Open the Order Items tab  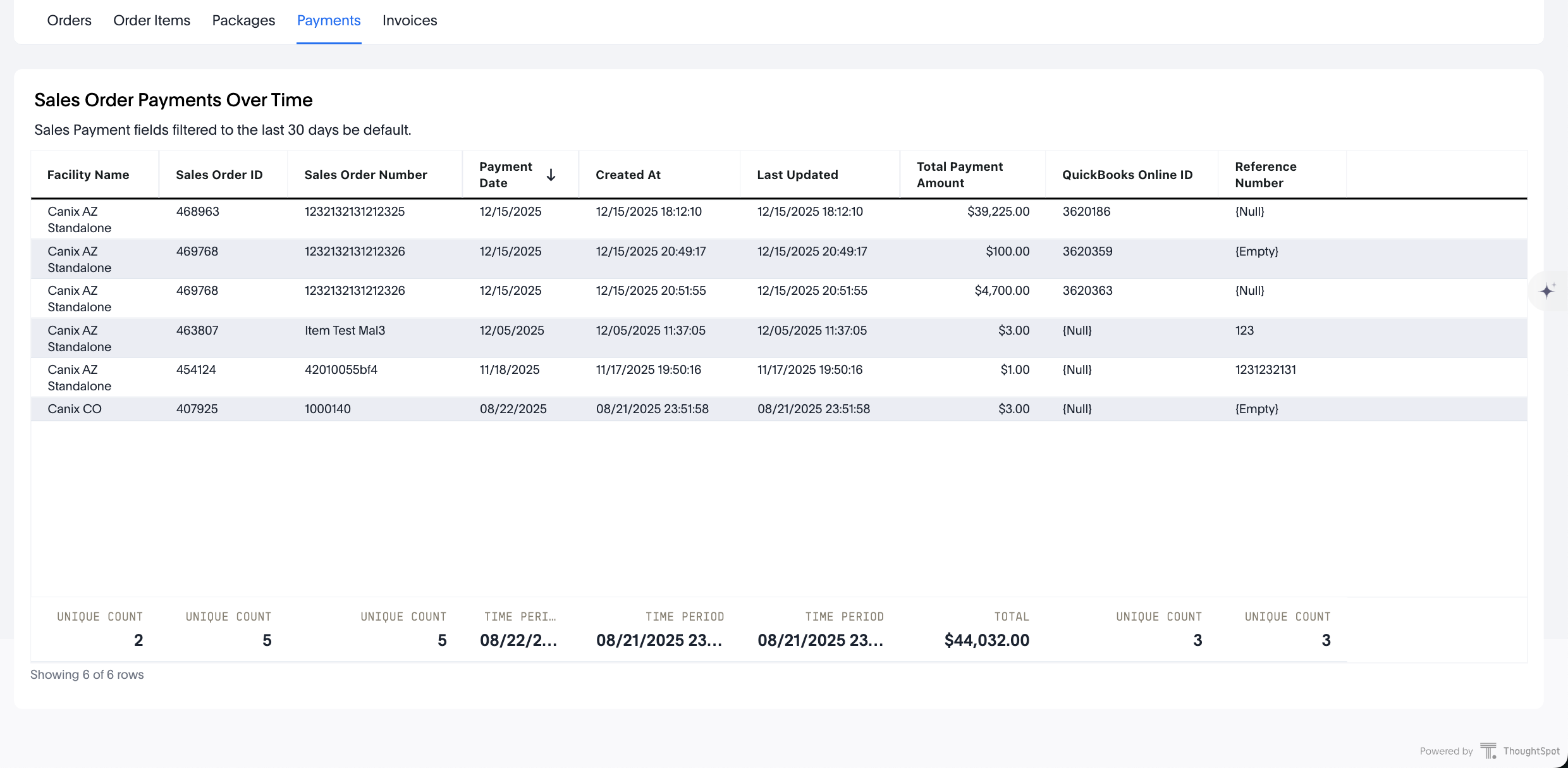coord(152,20)
